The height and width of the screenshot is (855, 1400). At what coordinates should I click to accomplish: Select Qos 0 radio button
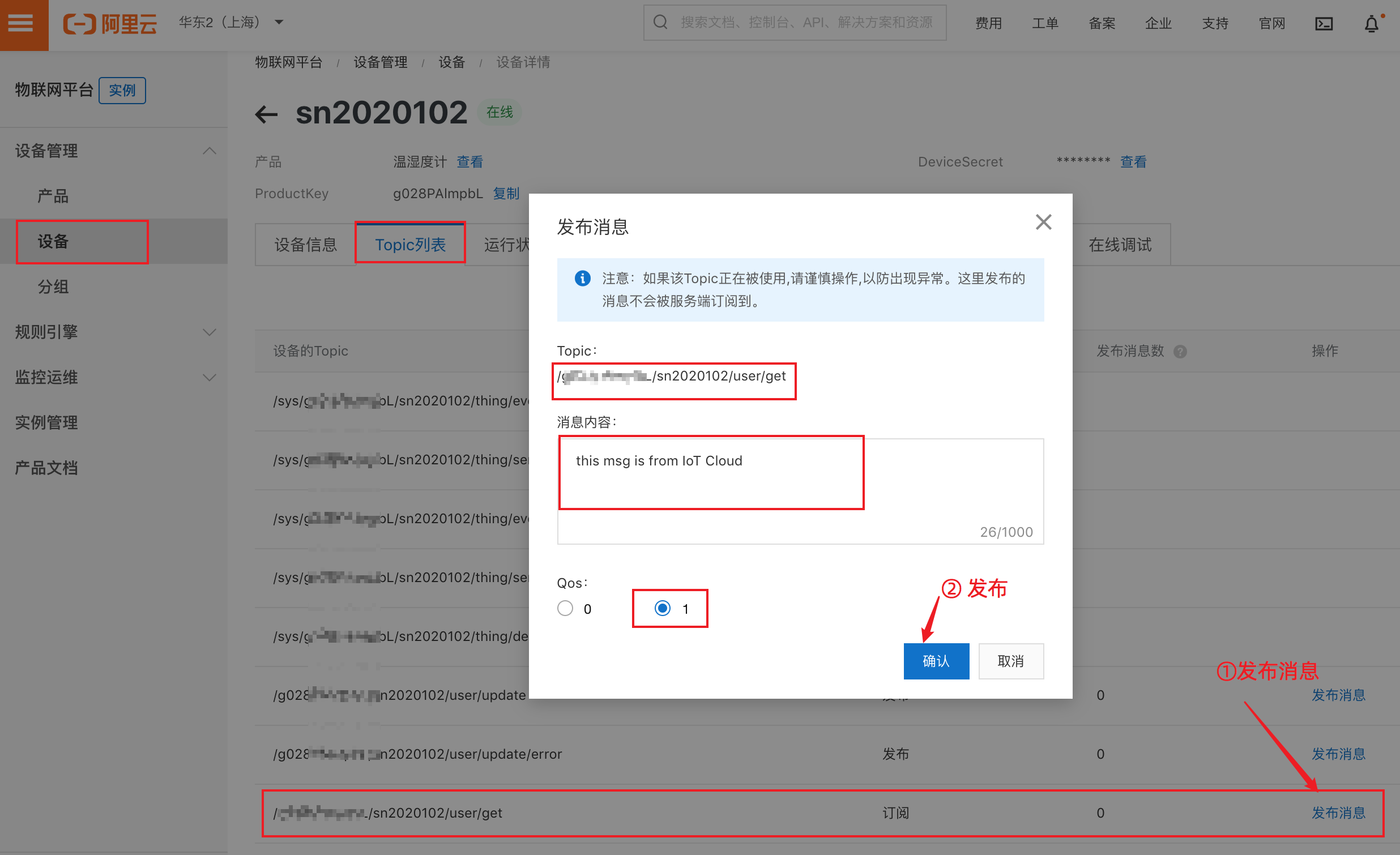point(565,609)
